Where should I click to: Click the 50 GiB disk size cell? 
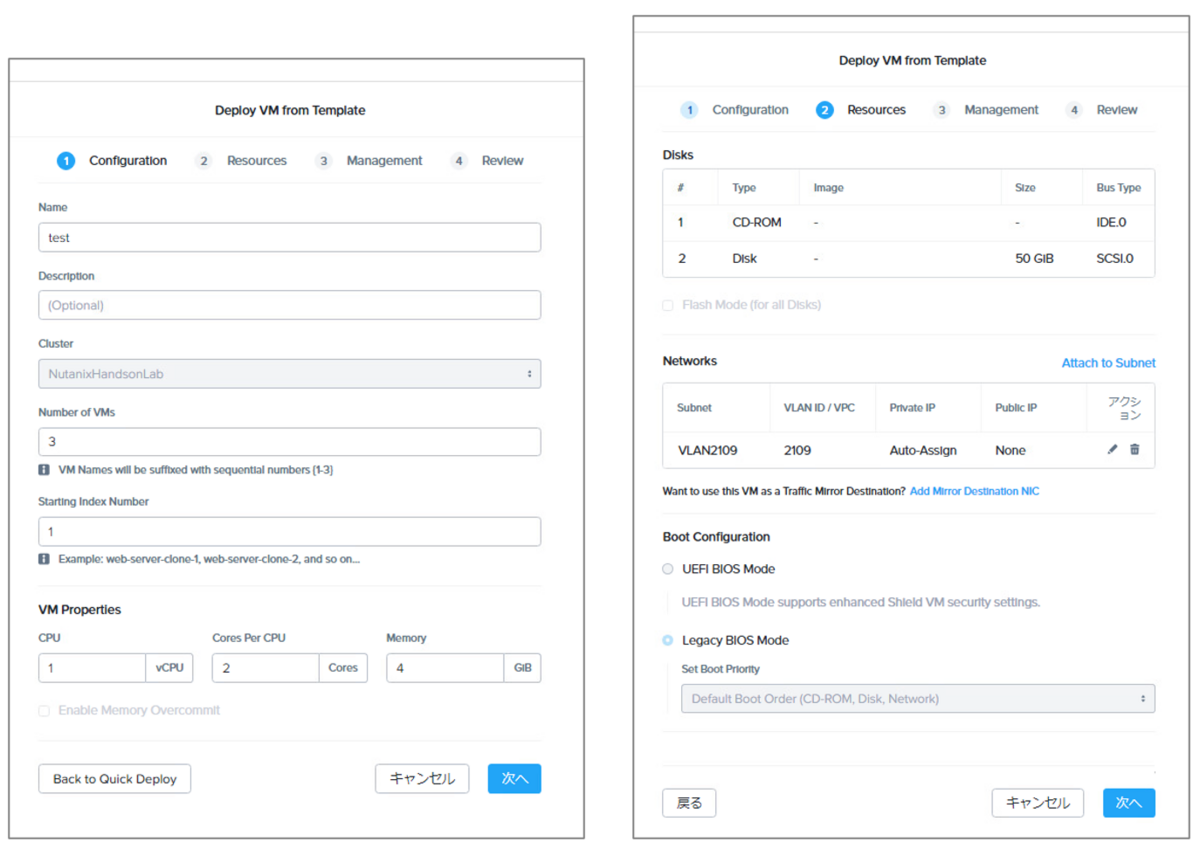(x=1034, y=259)
